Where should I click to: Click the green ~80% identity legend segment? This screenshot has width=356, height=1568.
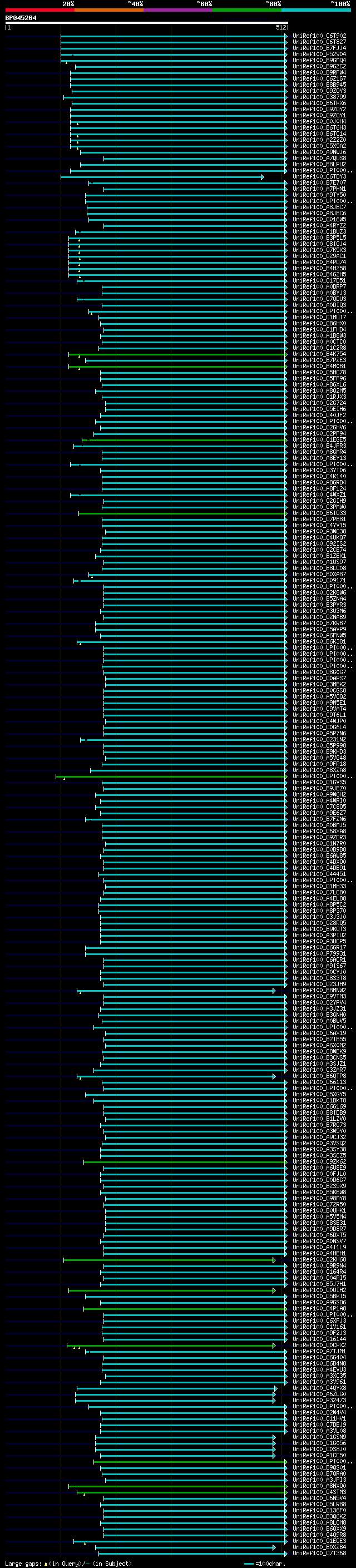247,10
